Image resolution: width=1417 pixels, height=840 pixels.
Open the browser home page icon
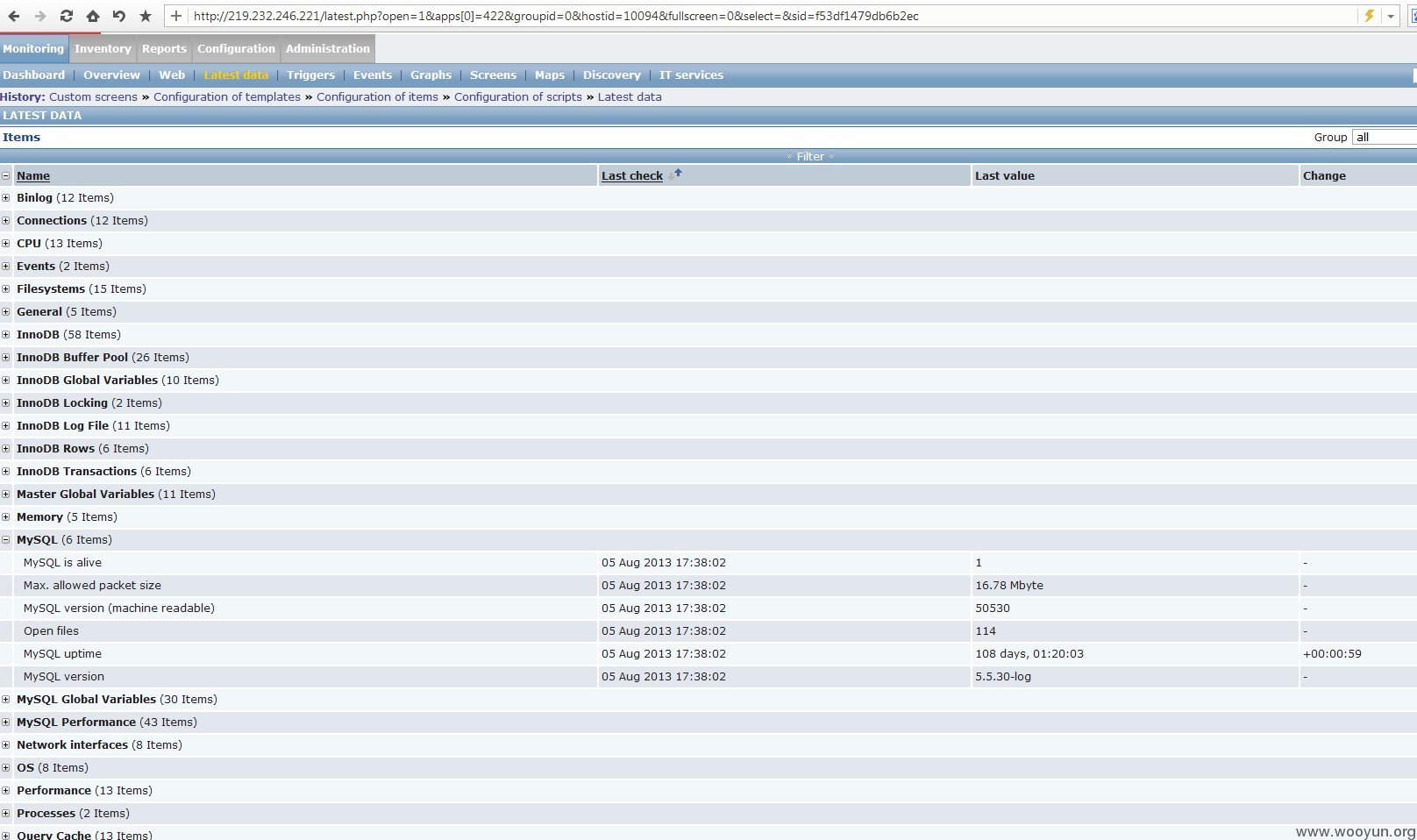tap(93, 16)
